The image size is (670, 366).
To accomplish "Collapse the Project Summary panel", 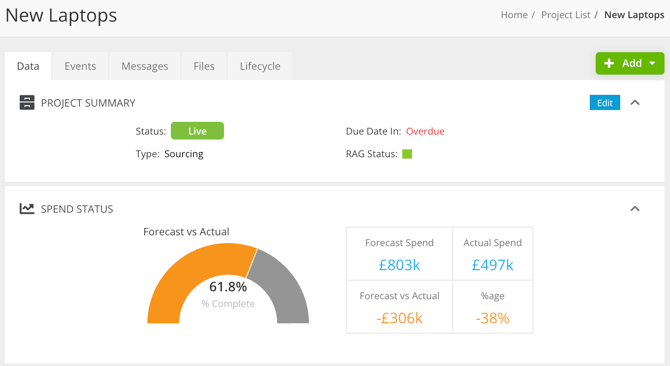I will pyautogui.click(x=635, y=102).
